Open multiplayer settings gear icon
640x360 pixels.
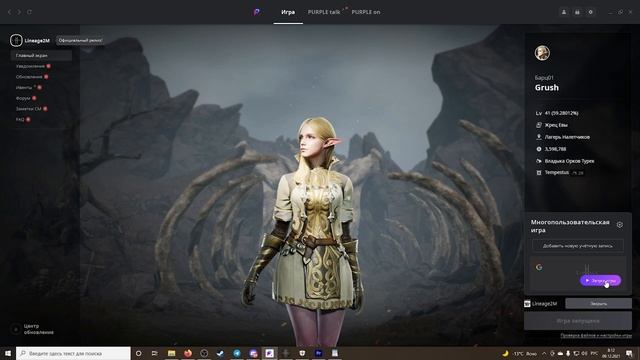click(620, 224)
